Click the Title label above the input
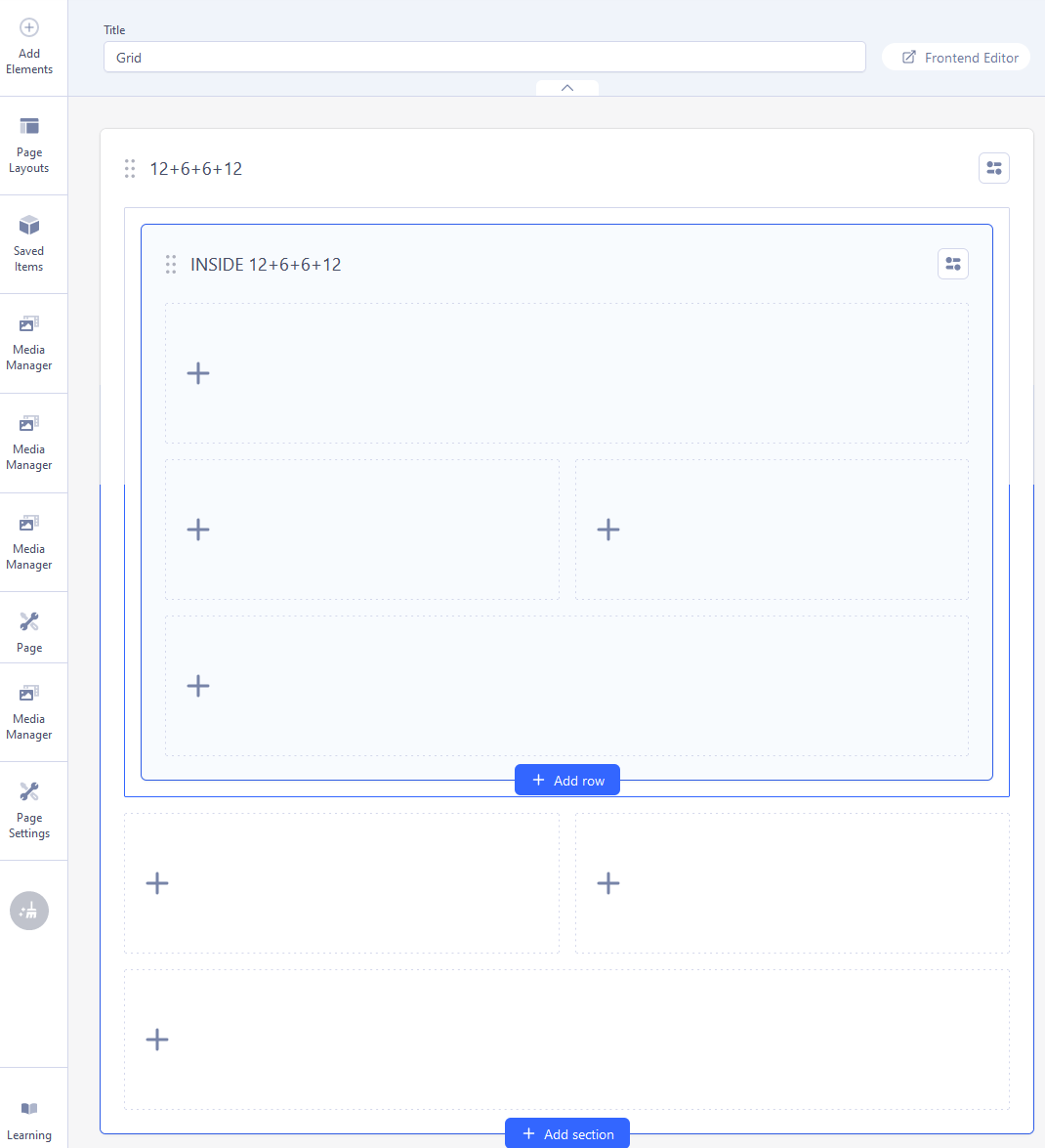This screenshot has width=1045, height=1148. click(x=114, y=30)
